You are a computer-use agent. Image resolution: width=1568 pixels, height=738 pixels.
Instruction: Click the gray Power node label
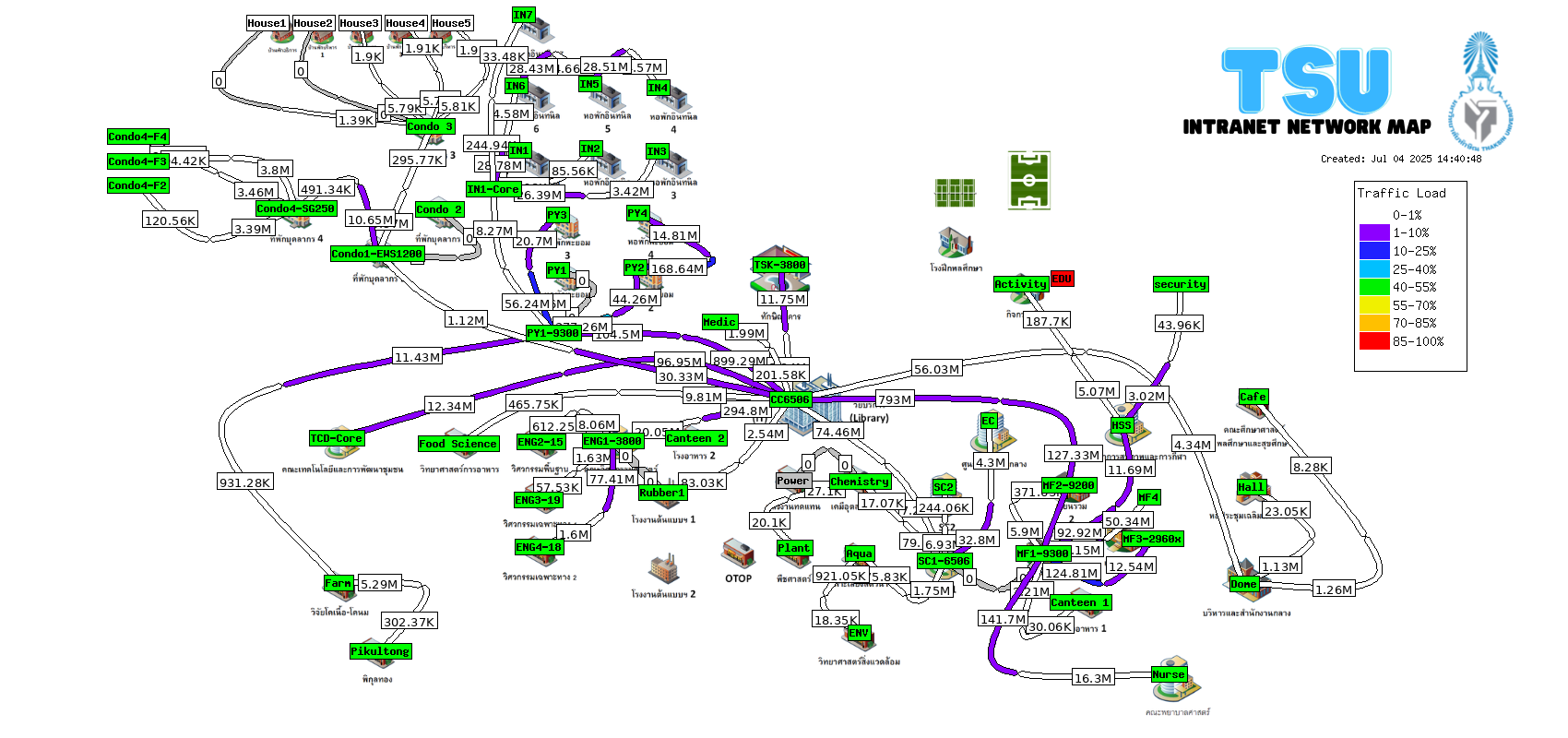coord(793,481)
